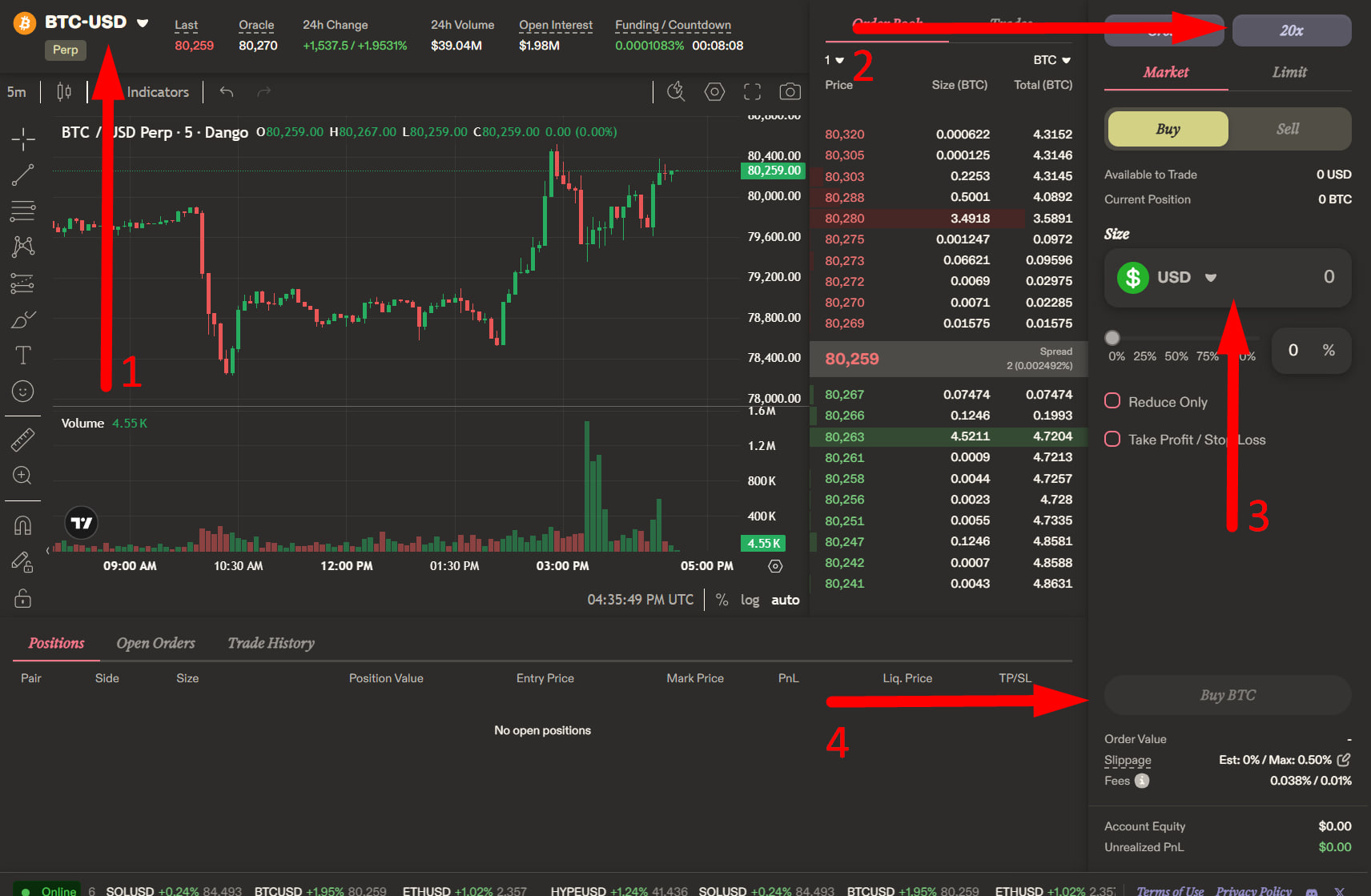Select the crosshair cursor tool

coord(23,139)
